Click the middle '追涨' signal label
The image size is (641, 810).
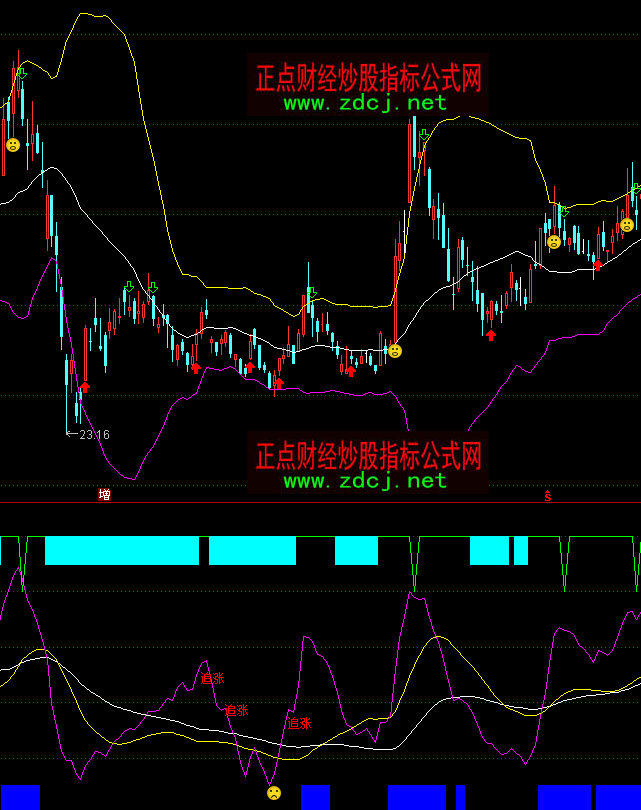(237, 710)
